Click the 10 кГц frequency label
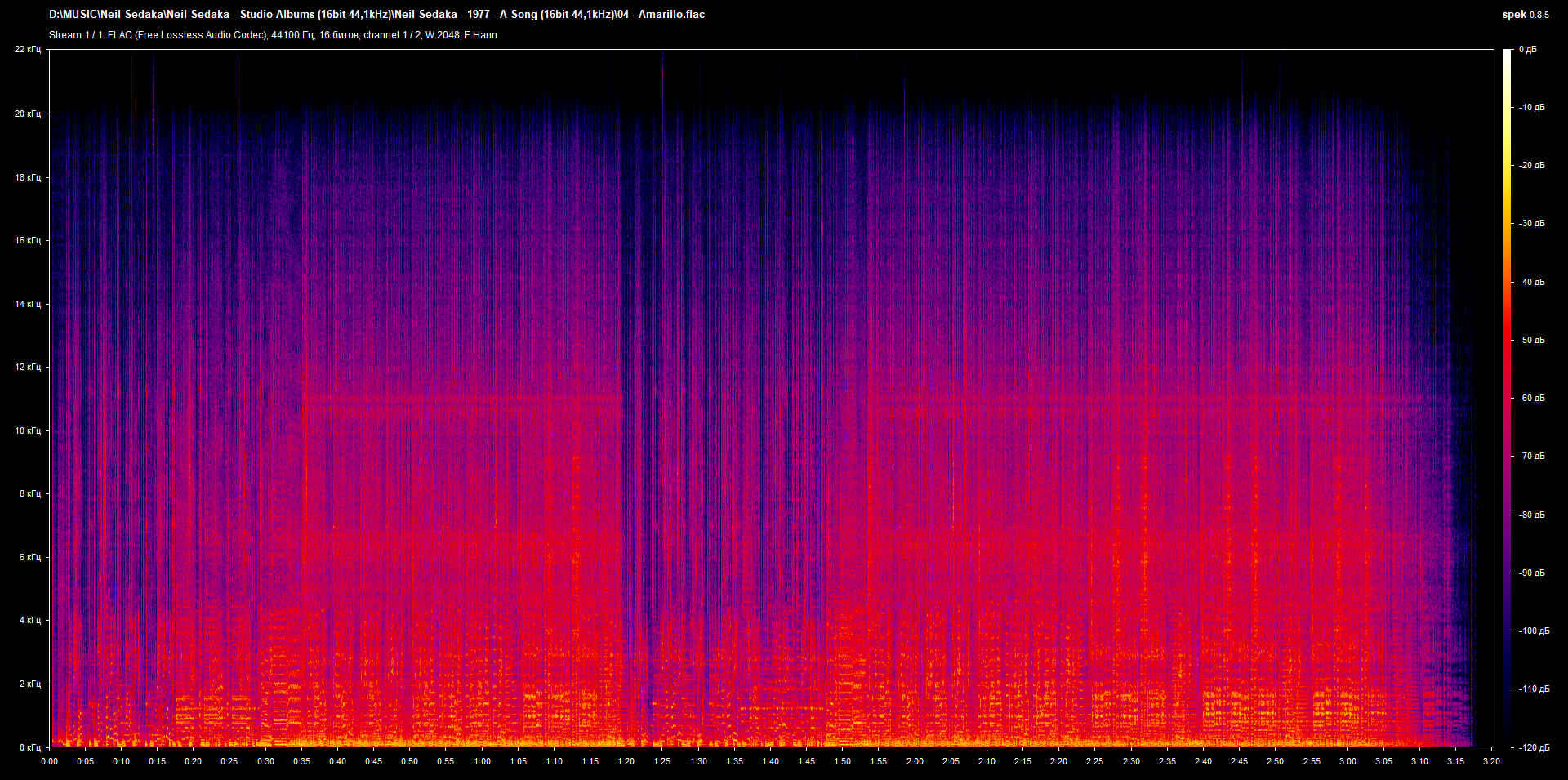This screenshot has height=780, width=1568. point(28,430)
